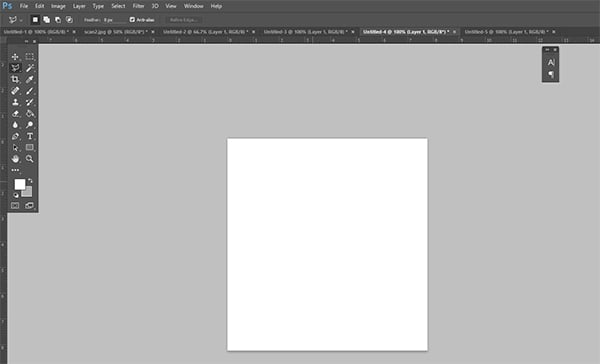Expand the toolbox to double-arrow view
Image resolution: width=600 pixels, height=364 pixels.
point(26,41)
